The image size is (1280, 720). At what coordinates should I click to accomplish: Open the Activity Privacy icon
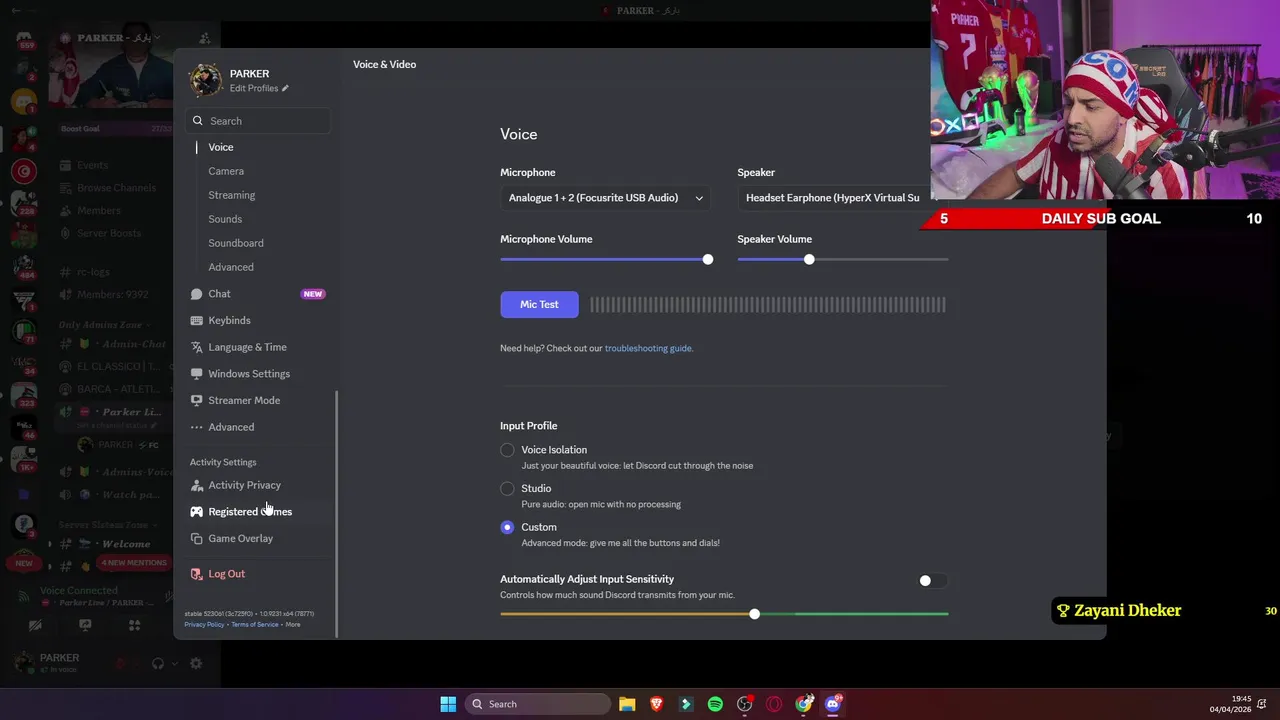(197, 485)
